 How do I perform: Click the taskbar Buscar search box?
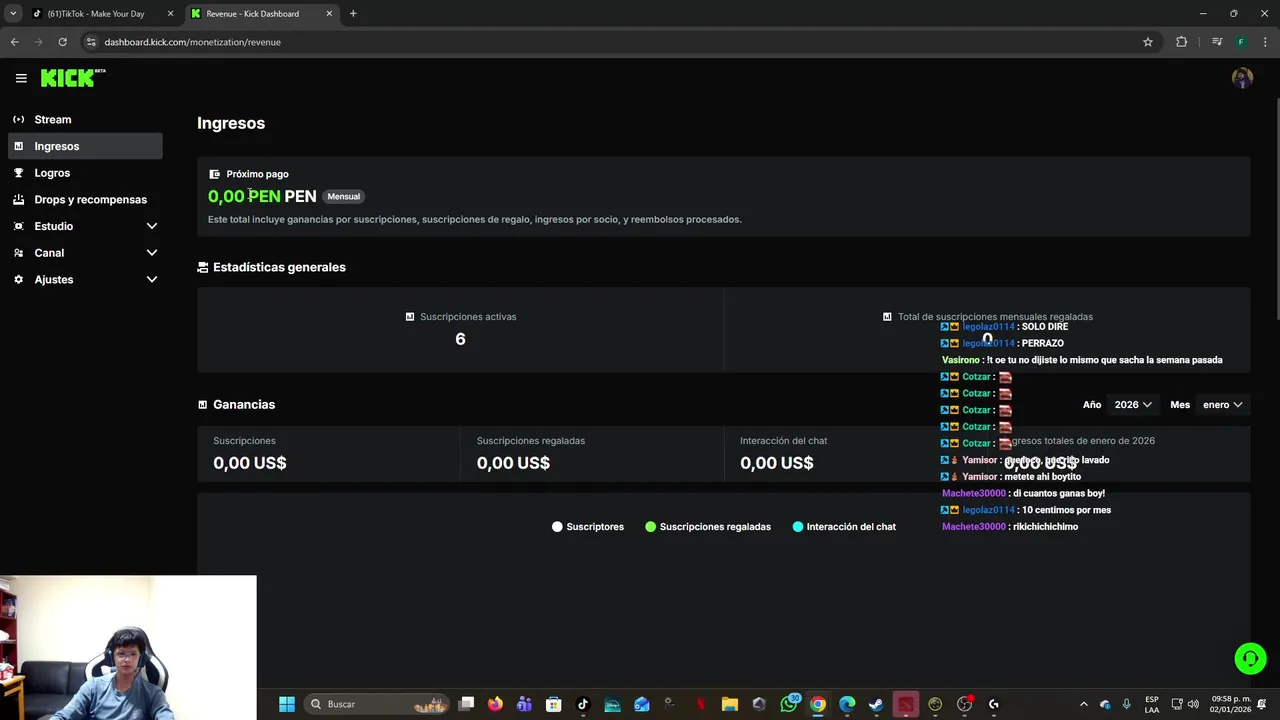376,704
